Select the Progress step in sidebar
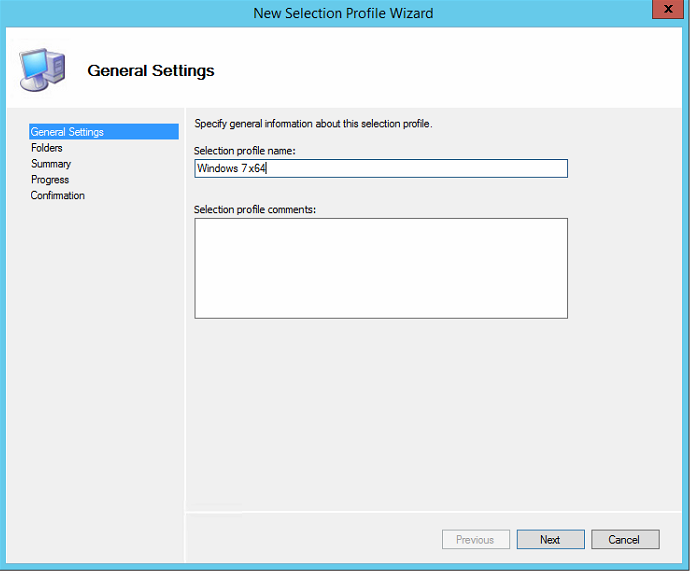 (50, 180)
